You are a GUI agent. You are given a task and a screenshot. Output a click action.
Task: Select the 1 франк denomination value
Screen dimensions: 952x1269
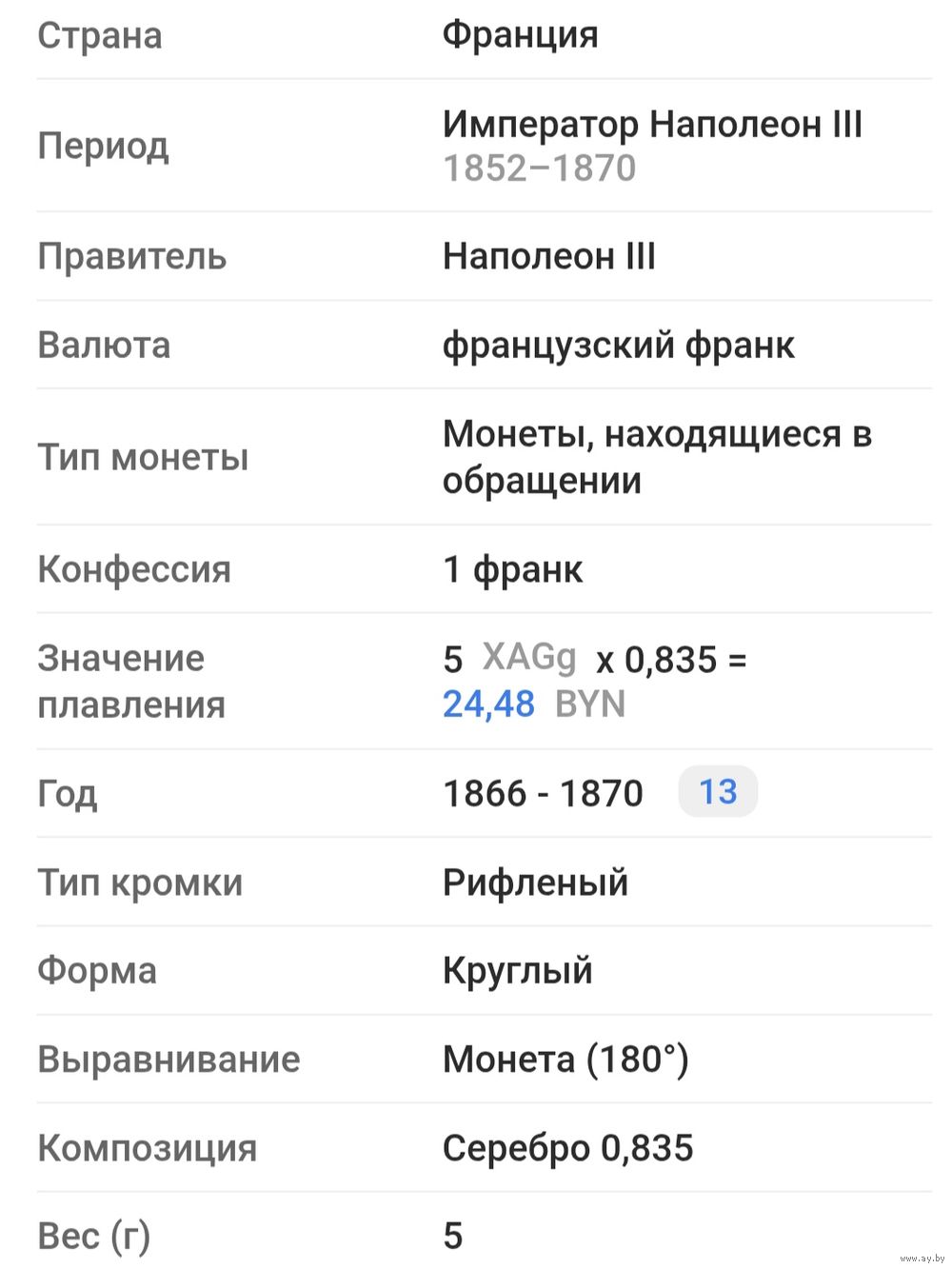512,569
